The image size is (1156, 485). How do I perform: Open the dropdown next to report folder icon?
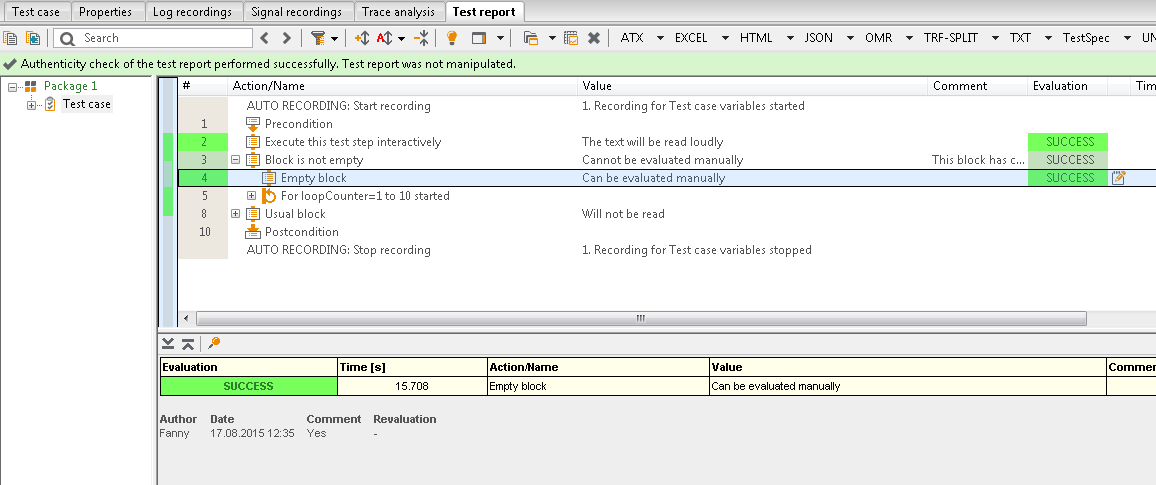pyautogui.click(x=552, y=38)
